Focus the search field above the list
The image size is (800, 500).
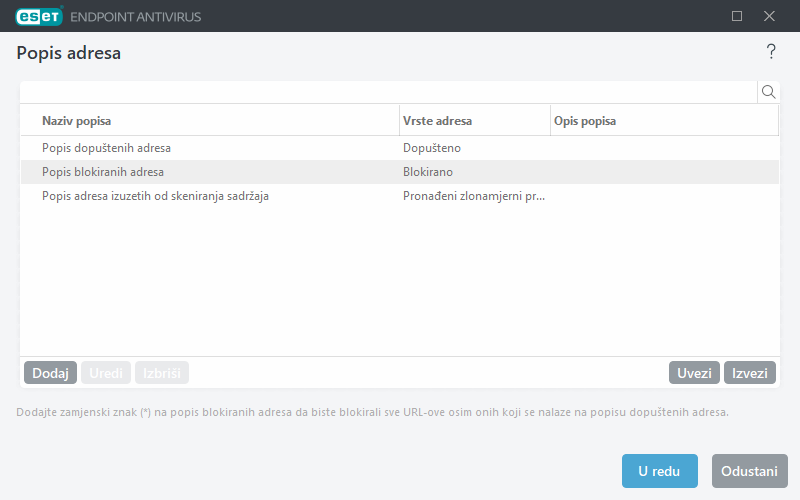coord(388,92)
